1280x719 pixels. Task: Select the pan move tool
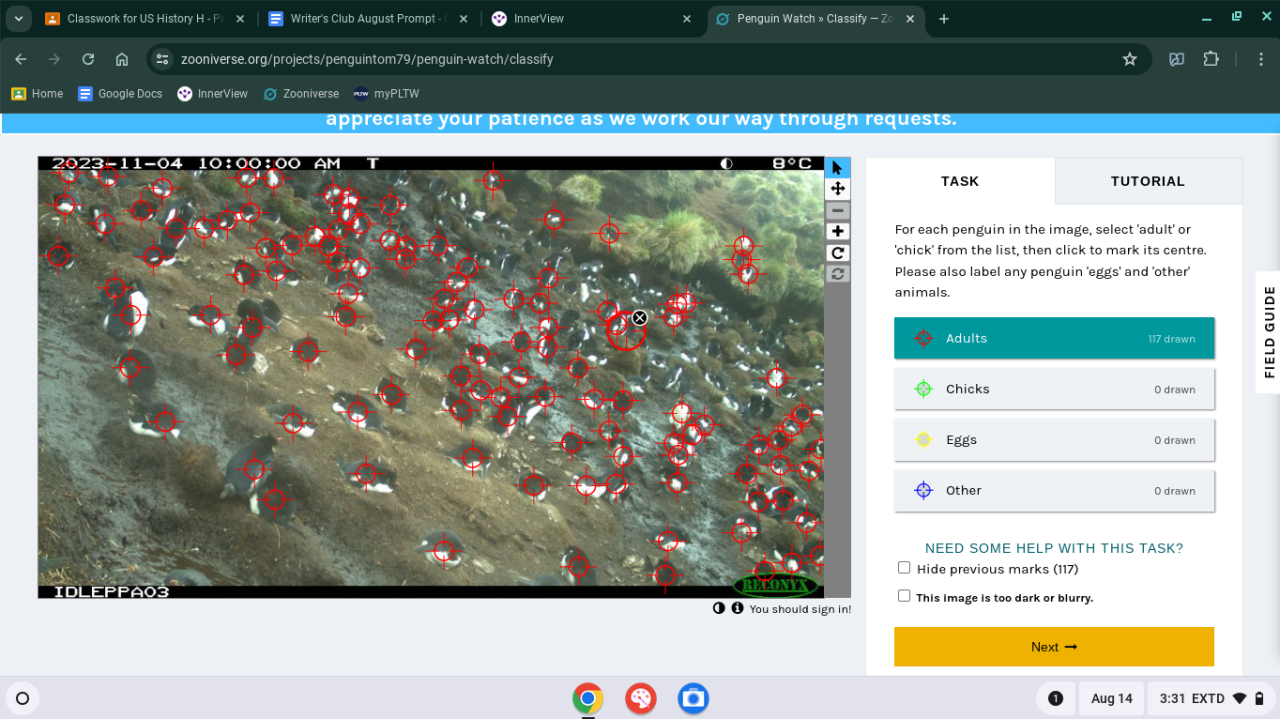coord(838,189)
